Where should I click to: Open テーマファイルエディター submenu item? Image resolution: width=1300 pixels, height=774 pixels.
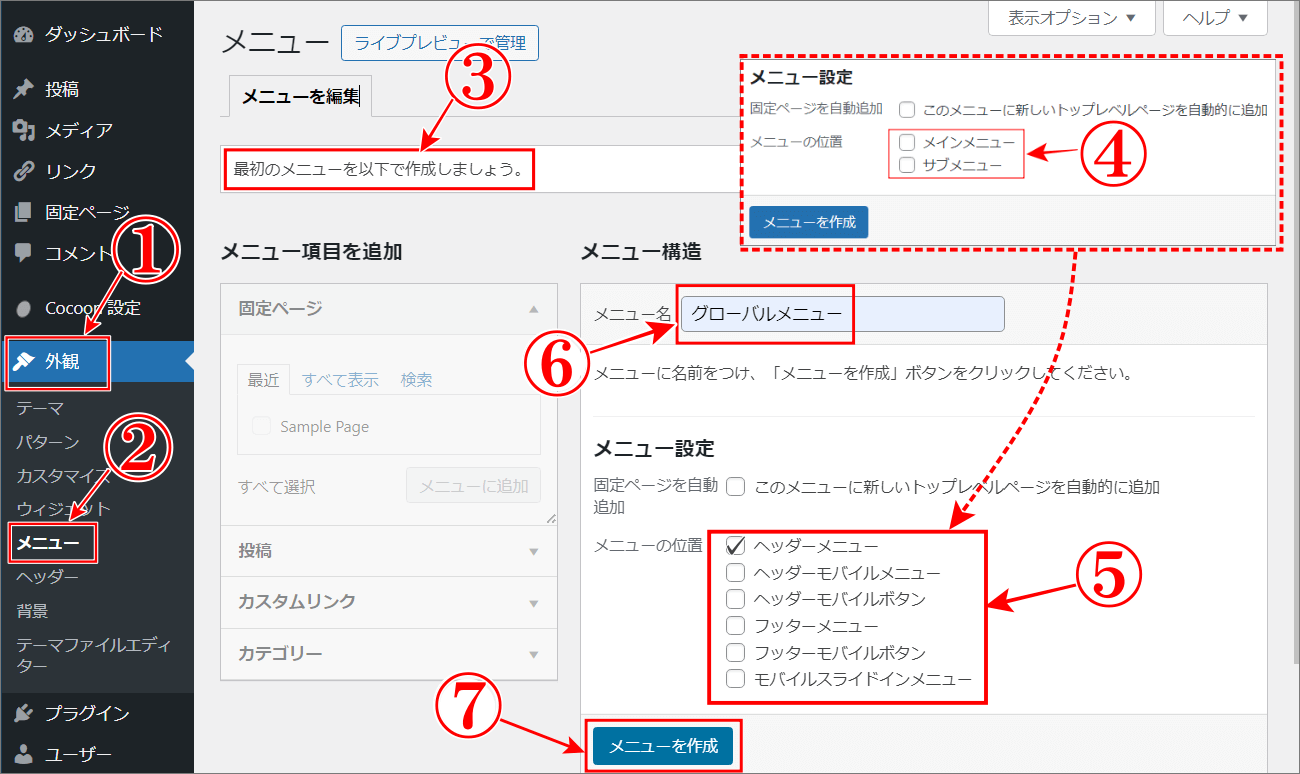point(94,654)
